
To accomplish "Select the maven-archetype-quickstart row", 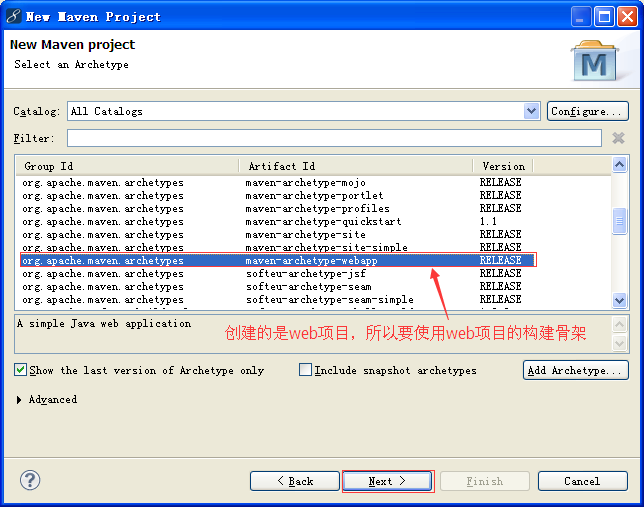I will coord(278,222).
